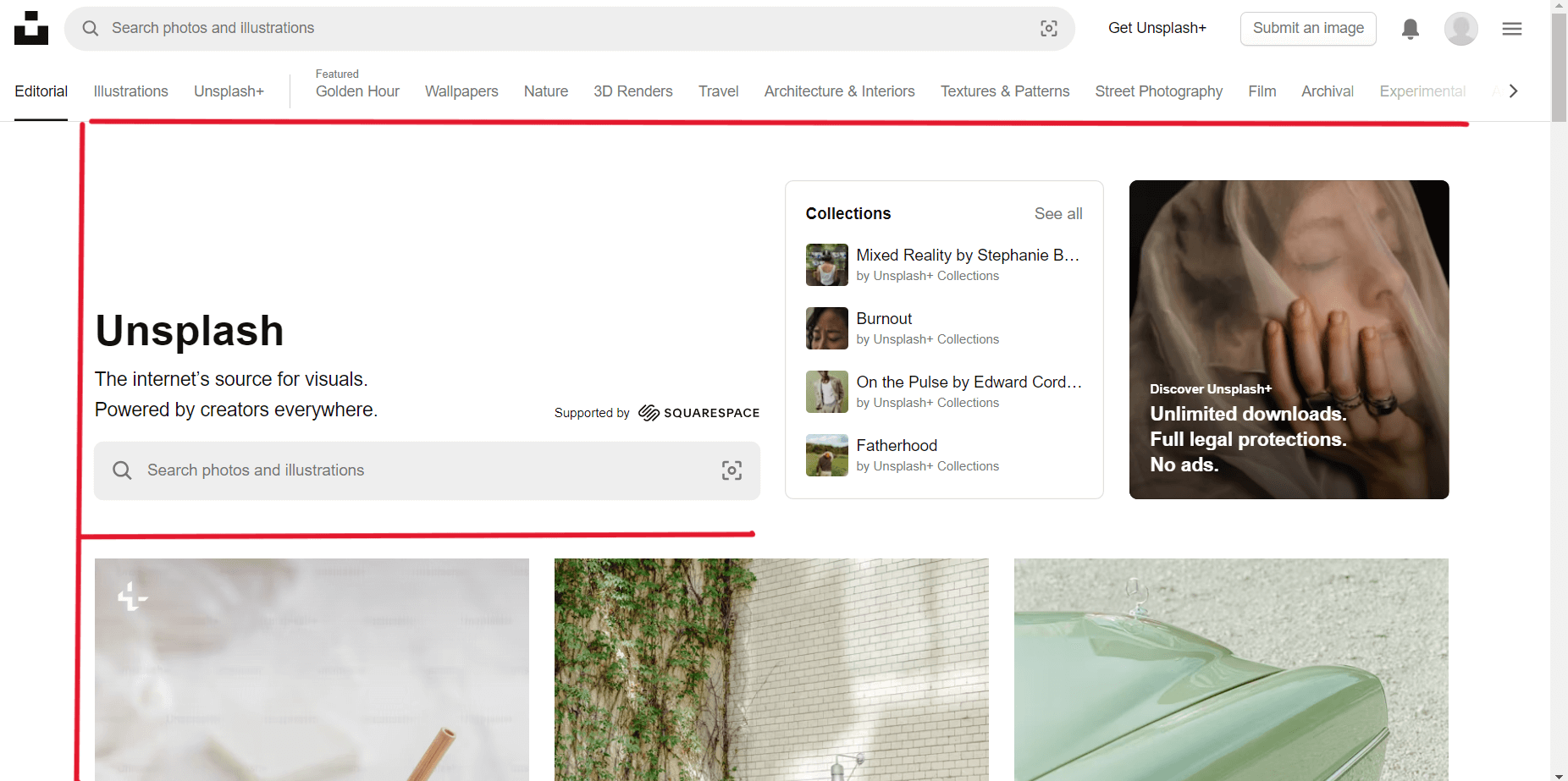Open Mixed Reality by Stephanie collection
The image size is (1568, 781).
[x=968, y=256]
